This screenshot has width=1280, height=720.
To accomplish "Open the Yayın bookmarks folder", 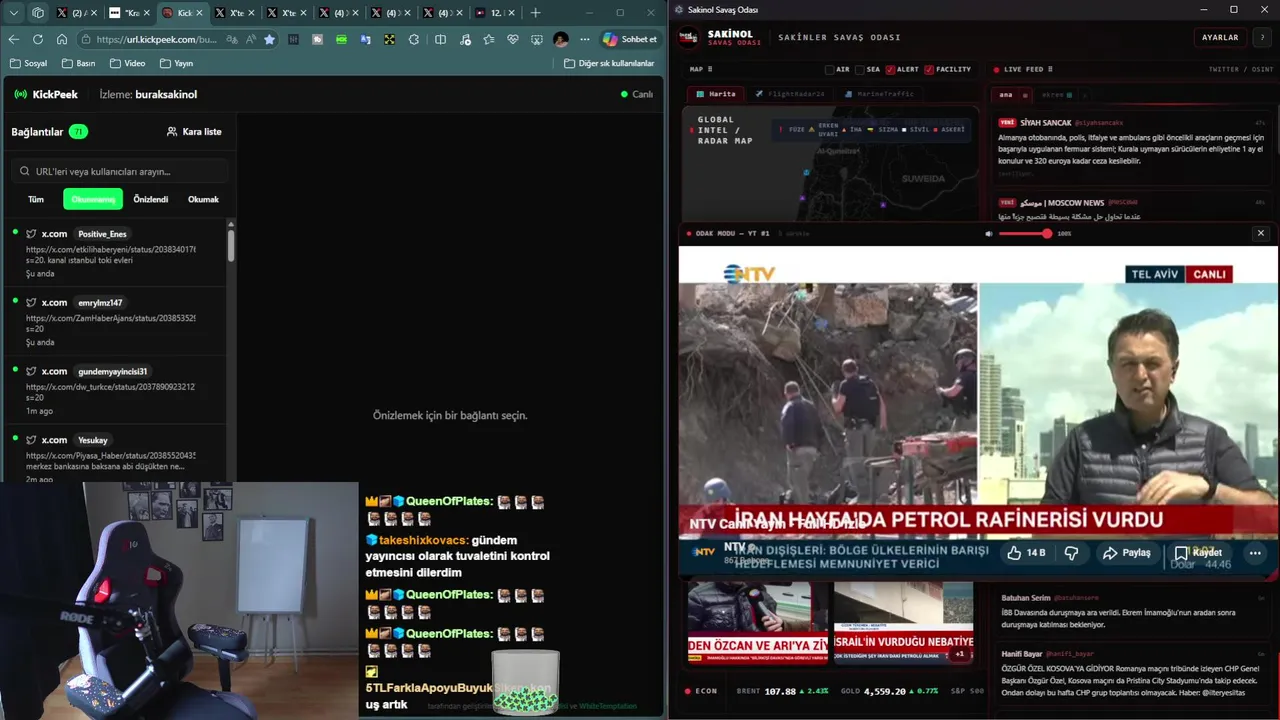I will pyautogui.click(x=176, y=63).
